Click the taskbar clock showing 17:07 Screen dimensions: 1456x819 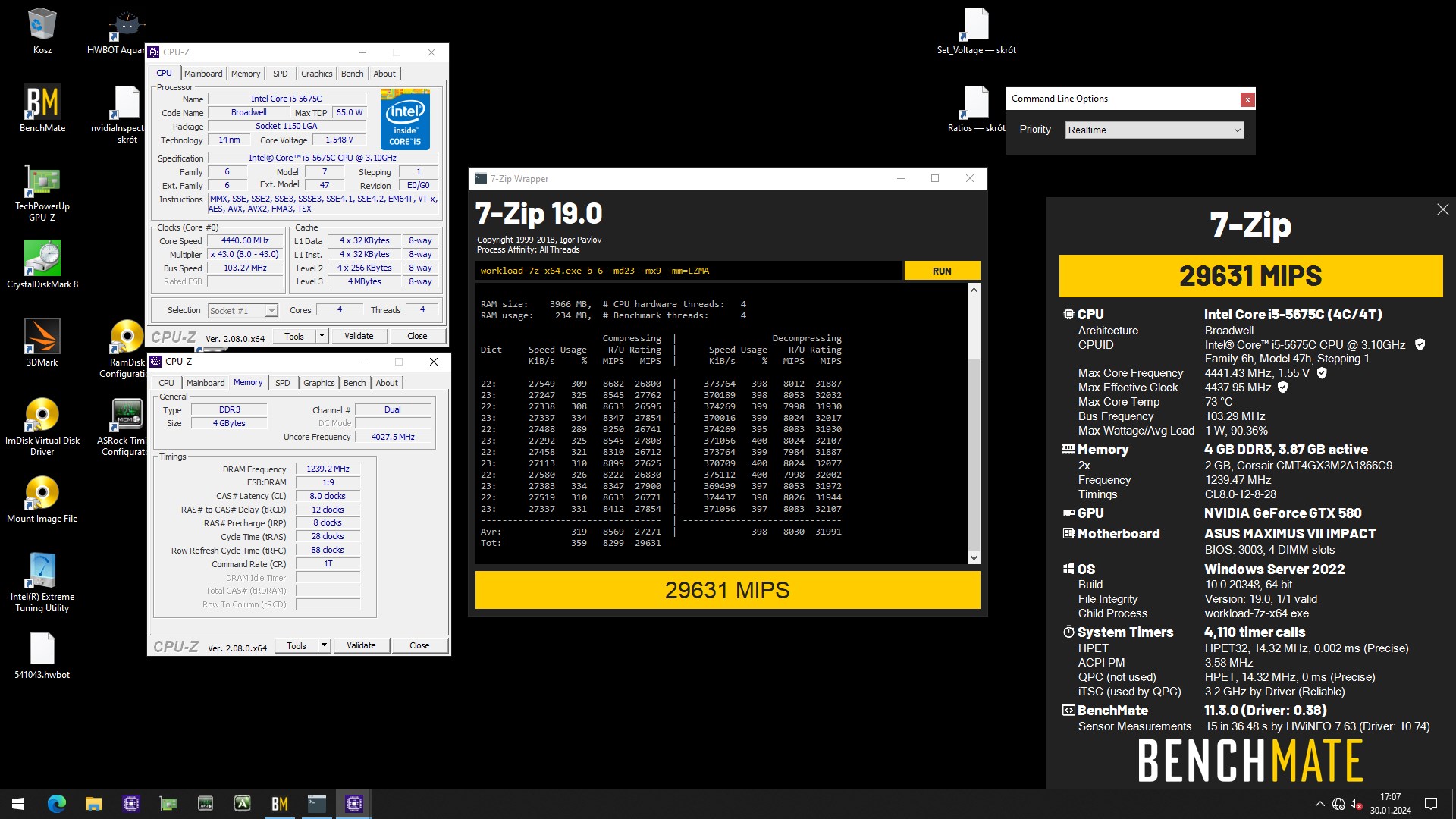click(x=1390, y=804)
